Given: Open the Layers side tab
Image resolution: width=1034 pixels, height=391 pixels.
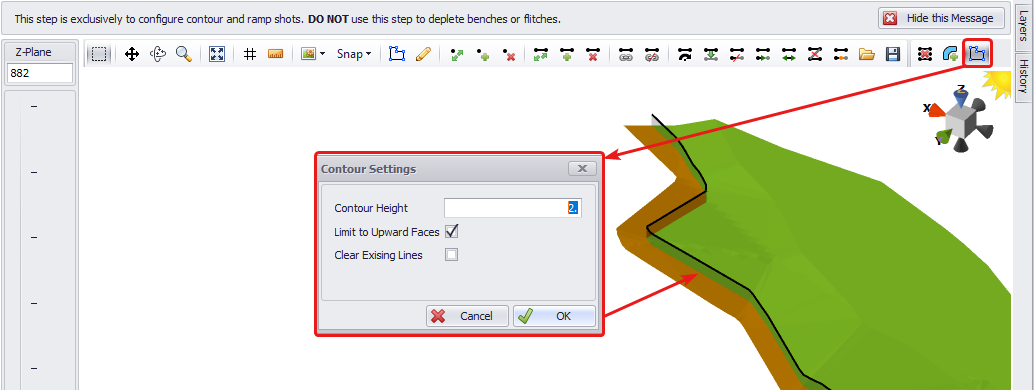Looking at the screenshot, I should pyautogui.click(x=1022, y=25).
